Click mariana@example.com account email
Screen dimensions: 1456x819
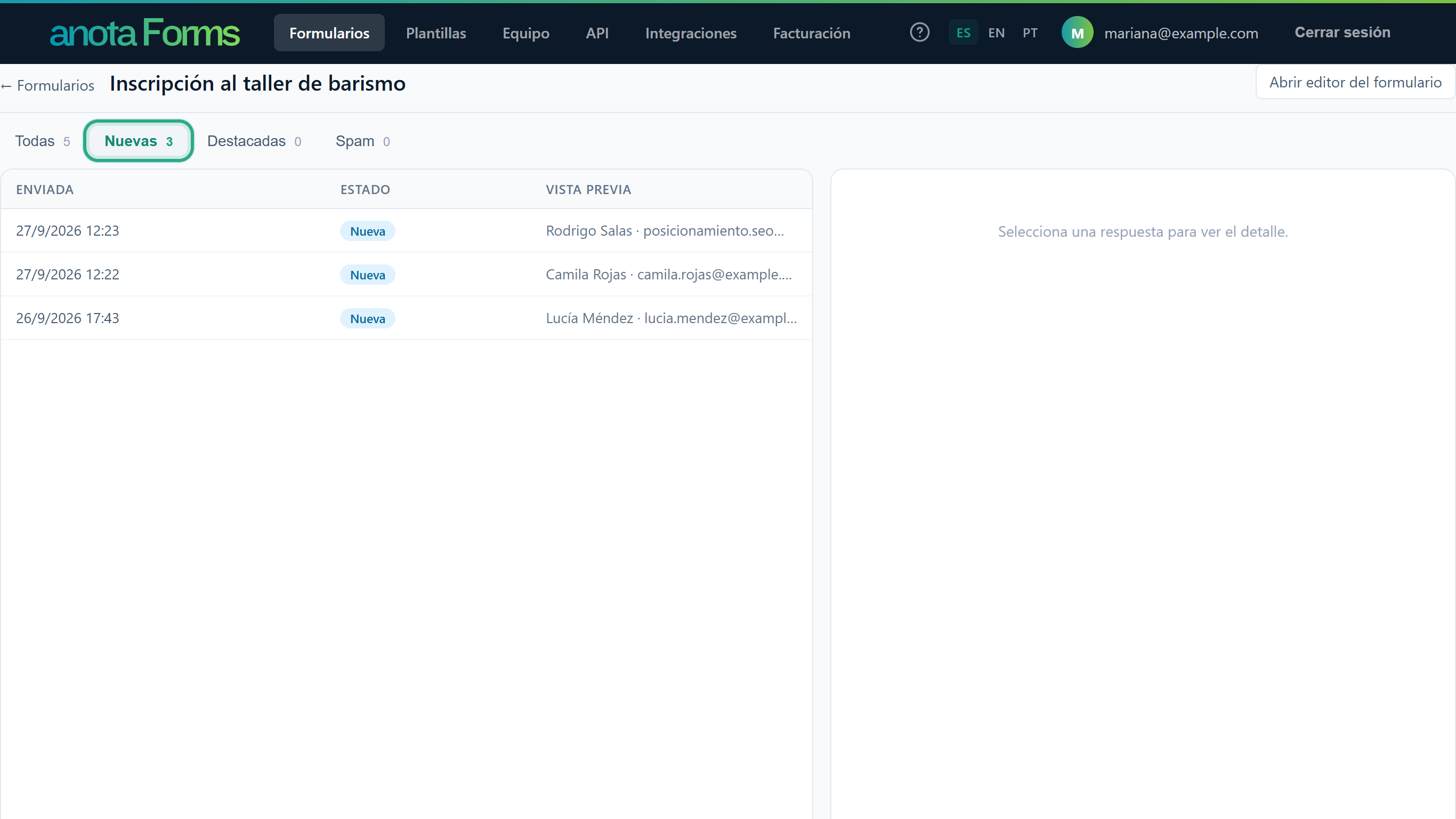(x=1182, y=34)
